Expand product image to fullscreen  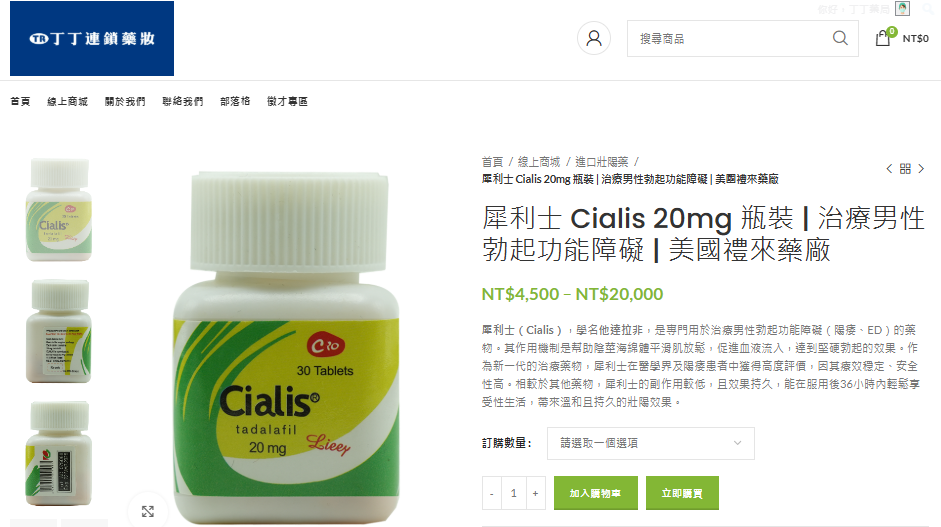click(x=148, y=511)
